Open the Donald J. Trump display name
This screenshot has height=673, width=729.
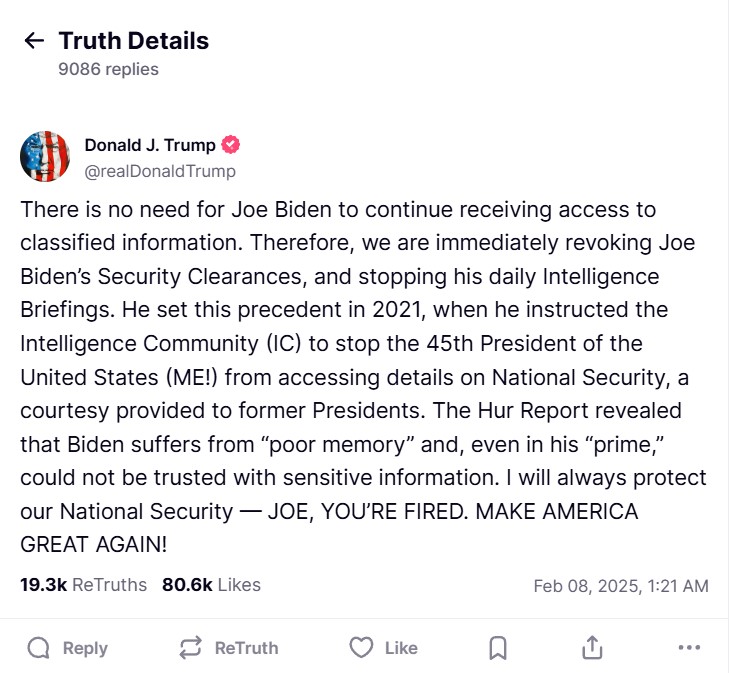tap(149, 145)
